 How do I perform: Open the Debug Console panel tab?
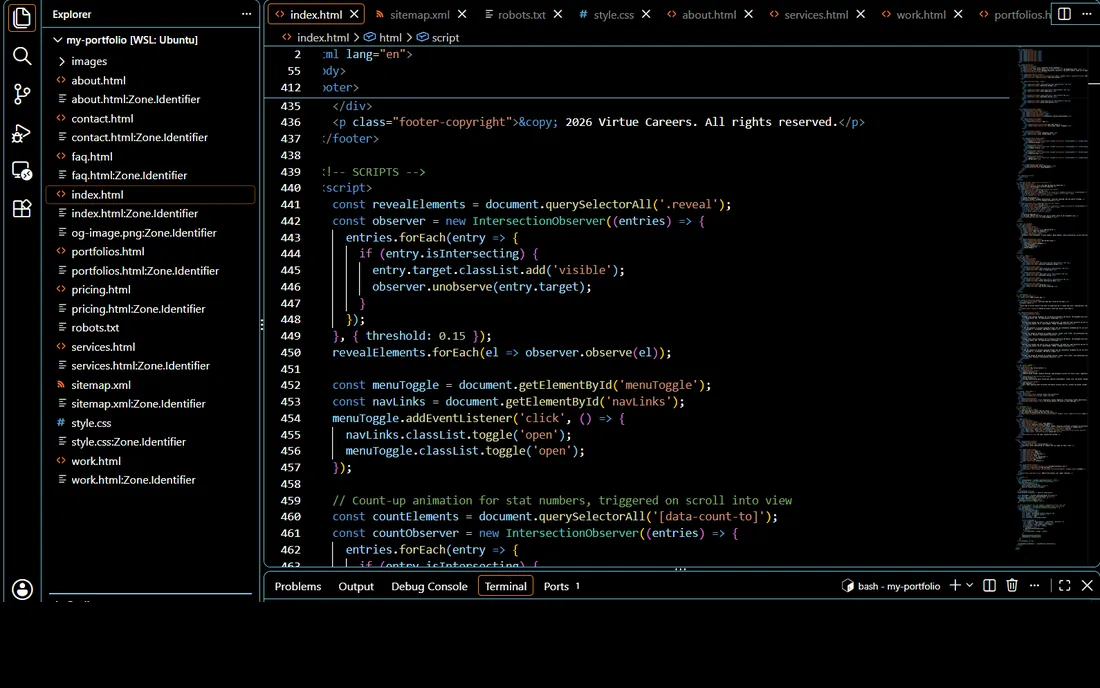click(x=429, y=586)
